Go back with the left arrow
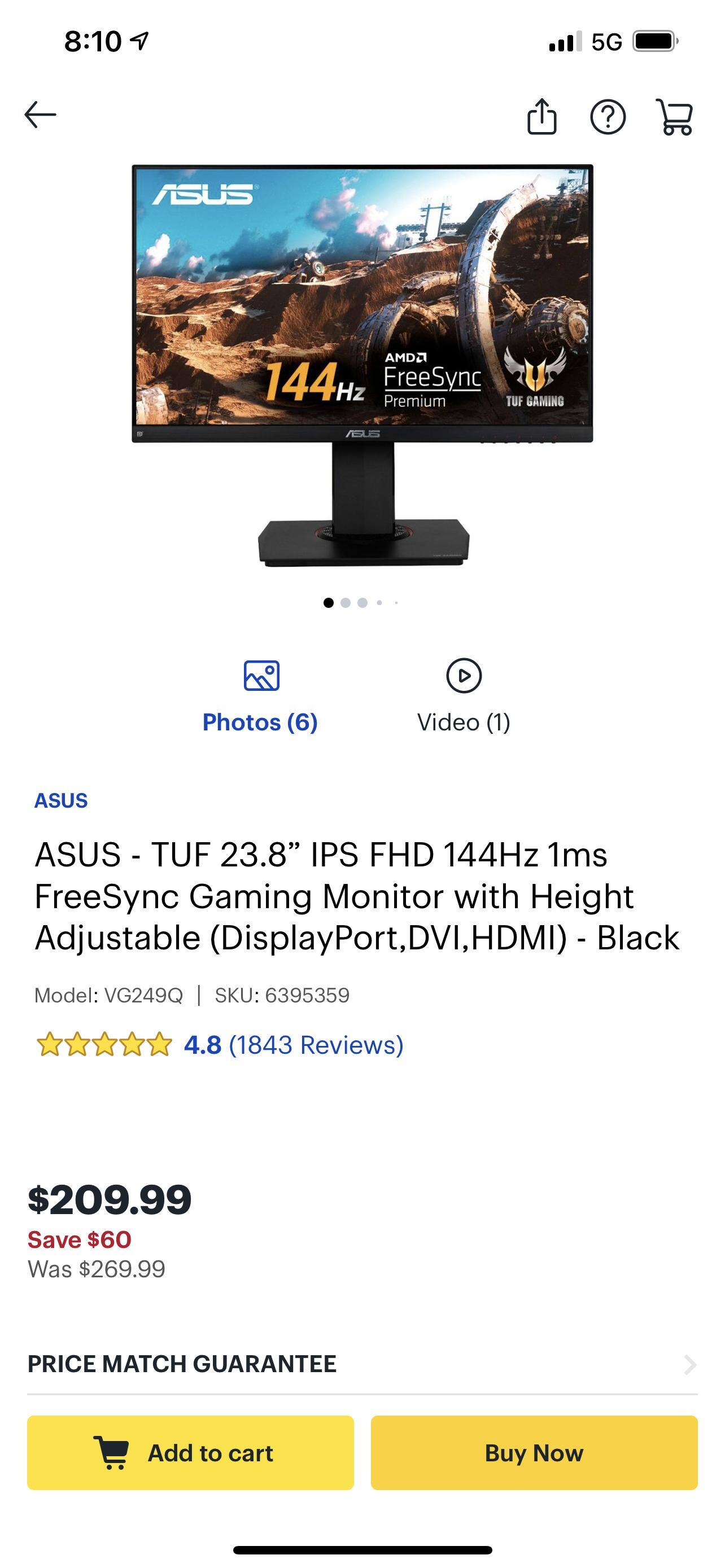Image resolution: width=725 pixels, height=1568 pixels. (x=40, y=115)
